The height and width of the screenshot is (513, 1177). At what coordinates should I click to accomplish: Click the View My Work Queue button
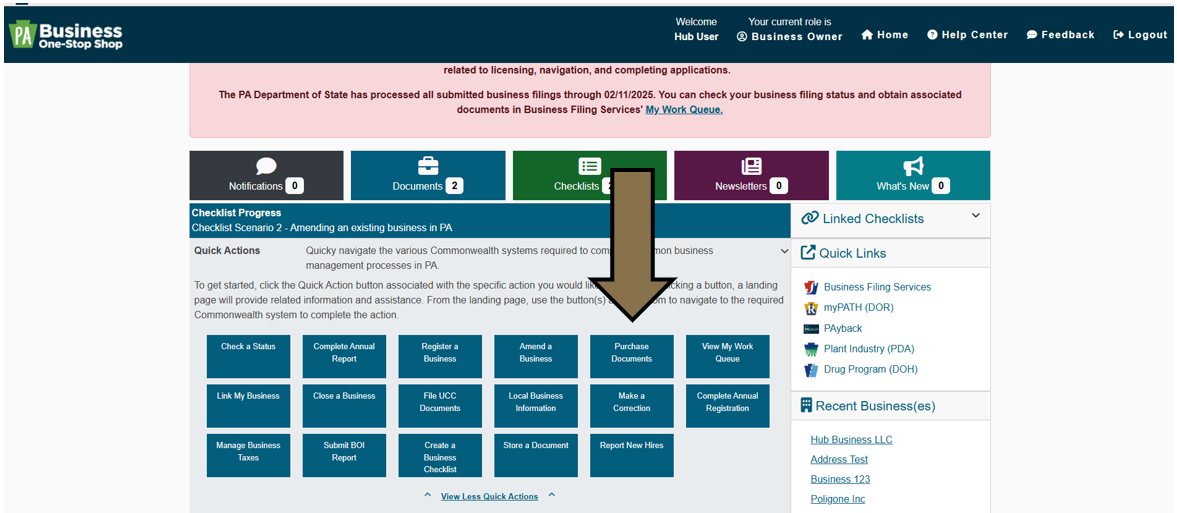[x=727, y=356]
